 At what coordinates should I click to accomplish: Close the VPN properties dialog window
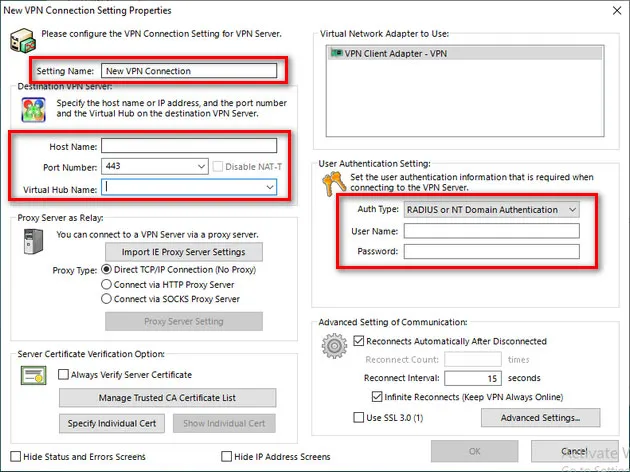click(613, 10)
